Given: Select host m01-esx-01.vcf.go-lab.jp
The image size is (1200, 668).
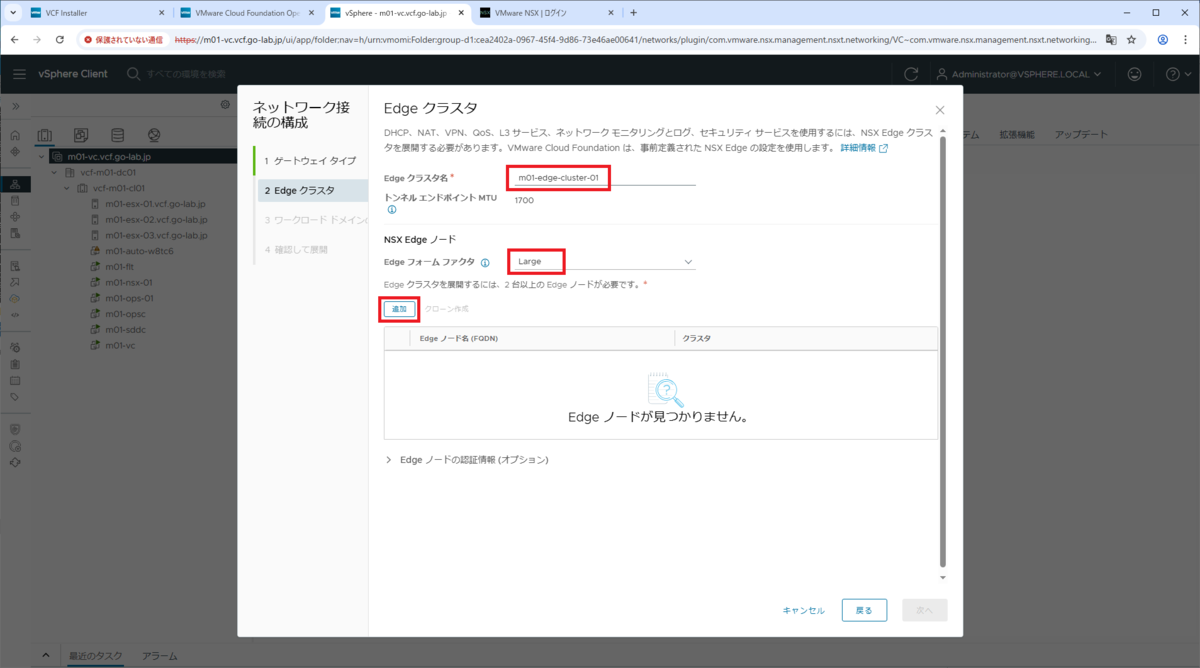Looking at the screenshot, I should point(155,204).
